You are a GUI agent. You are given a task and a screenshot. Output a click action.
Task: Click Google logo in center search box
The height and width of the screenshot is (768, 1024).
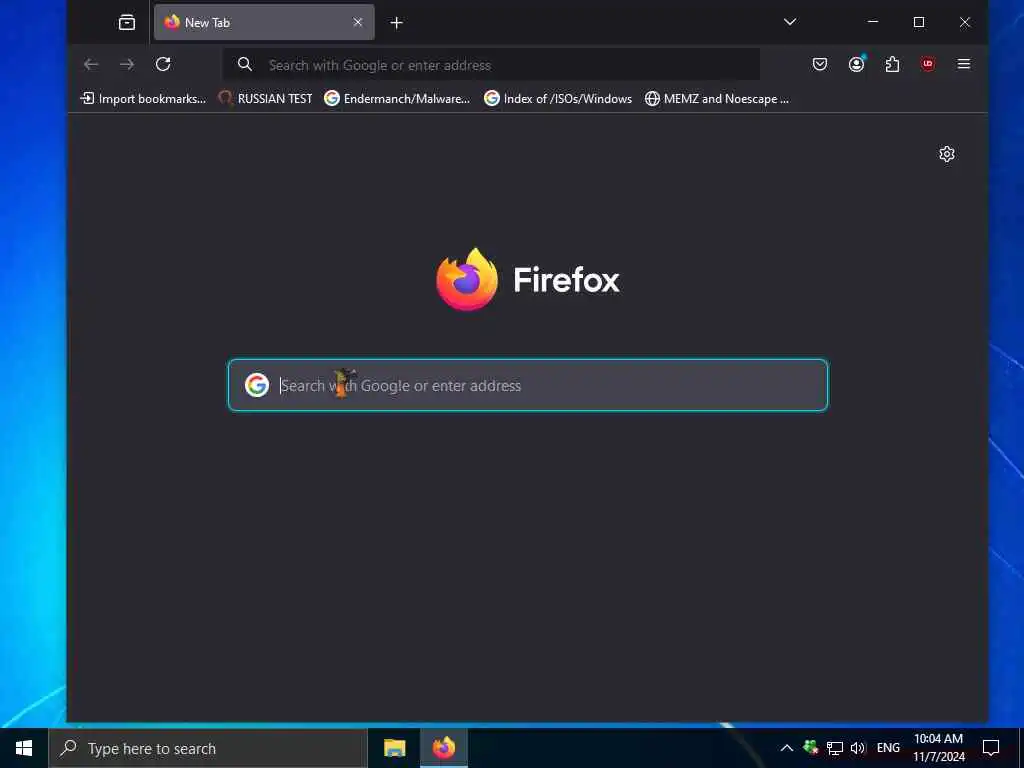pos(257,385)
